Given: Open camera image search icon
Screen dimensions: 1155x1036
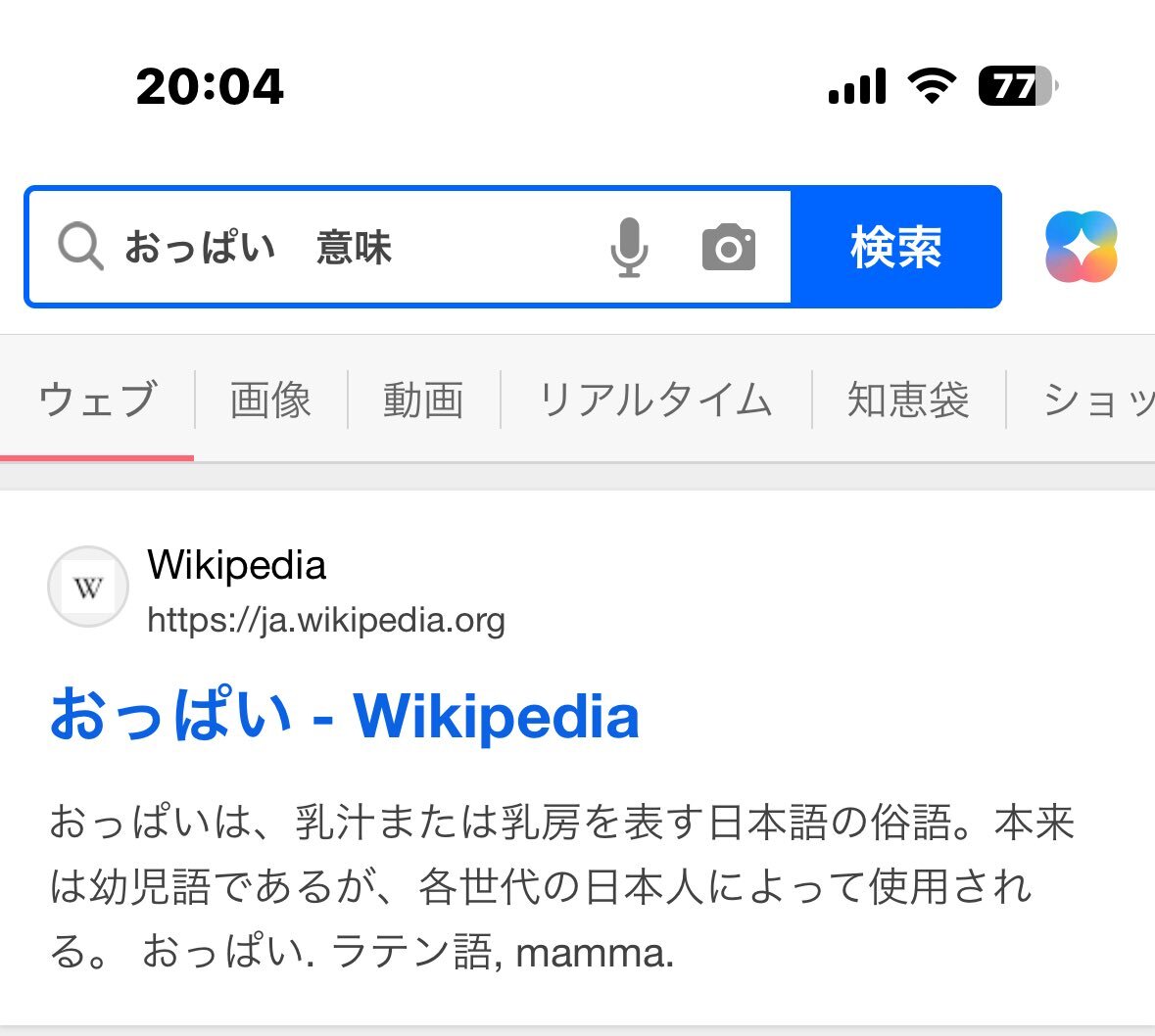Looking at the screenshot, I should pyautogui.click(x=729, y=248).
